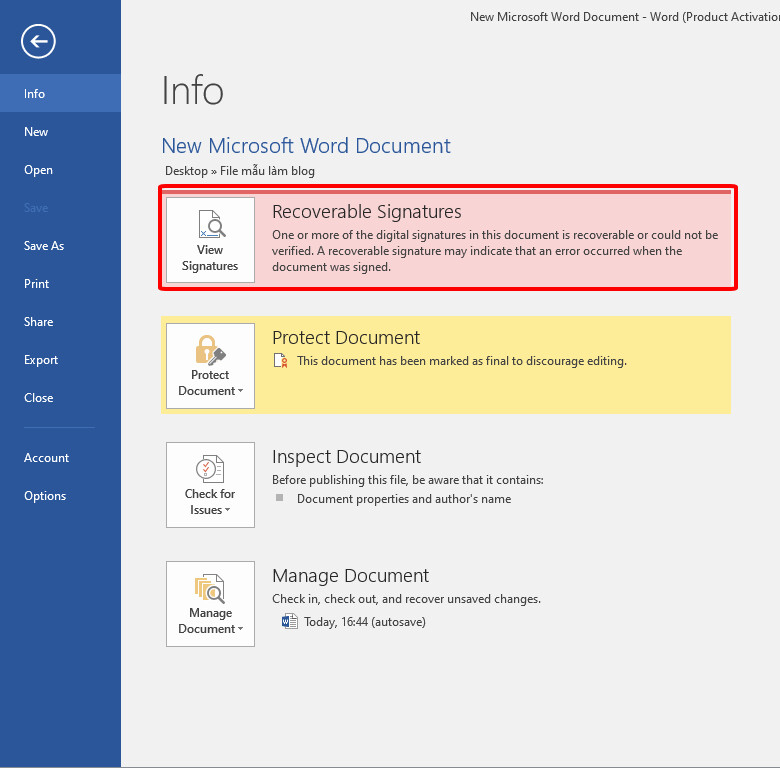Select the Info tab in sidebar
780x768 pixels.
[35, 94]
